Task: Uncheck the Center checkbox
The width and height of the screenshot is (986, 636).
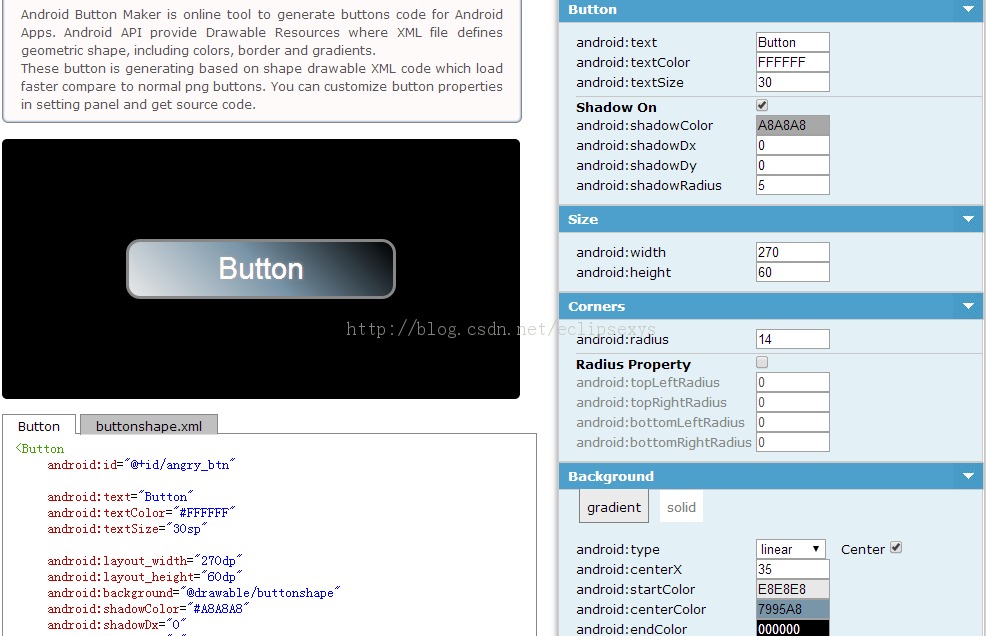Action: click(x=896, y=547)
